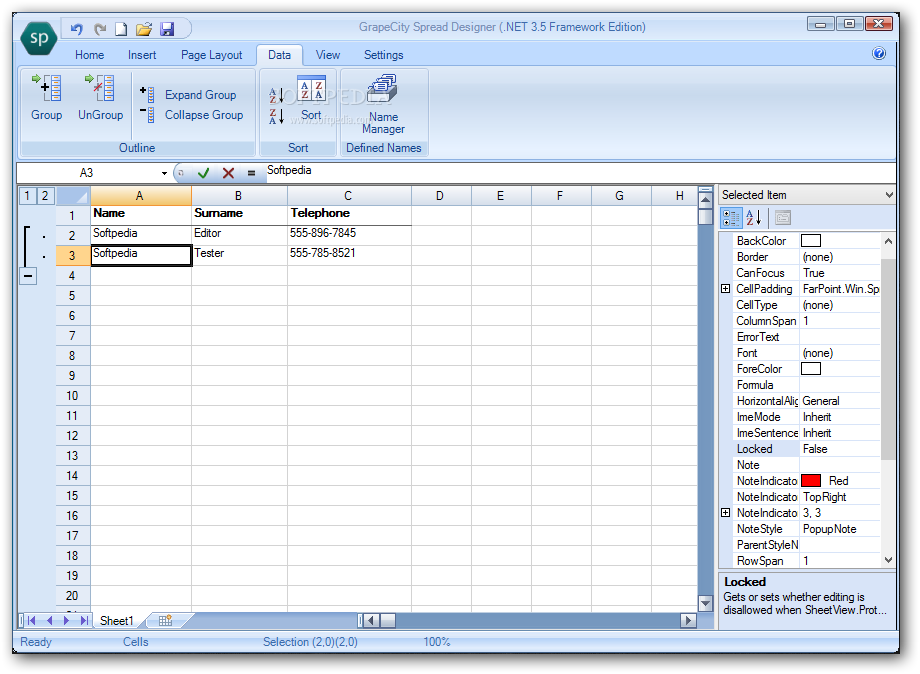The image size is (920, 674).
Task: Open the View ribbon tab
Action: (x=327, y=55)
